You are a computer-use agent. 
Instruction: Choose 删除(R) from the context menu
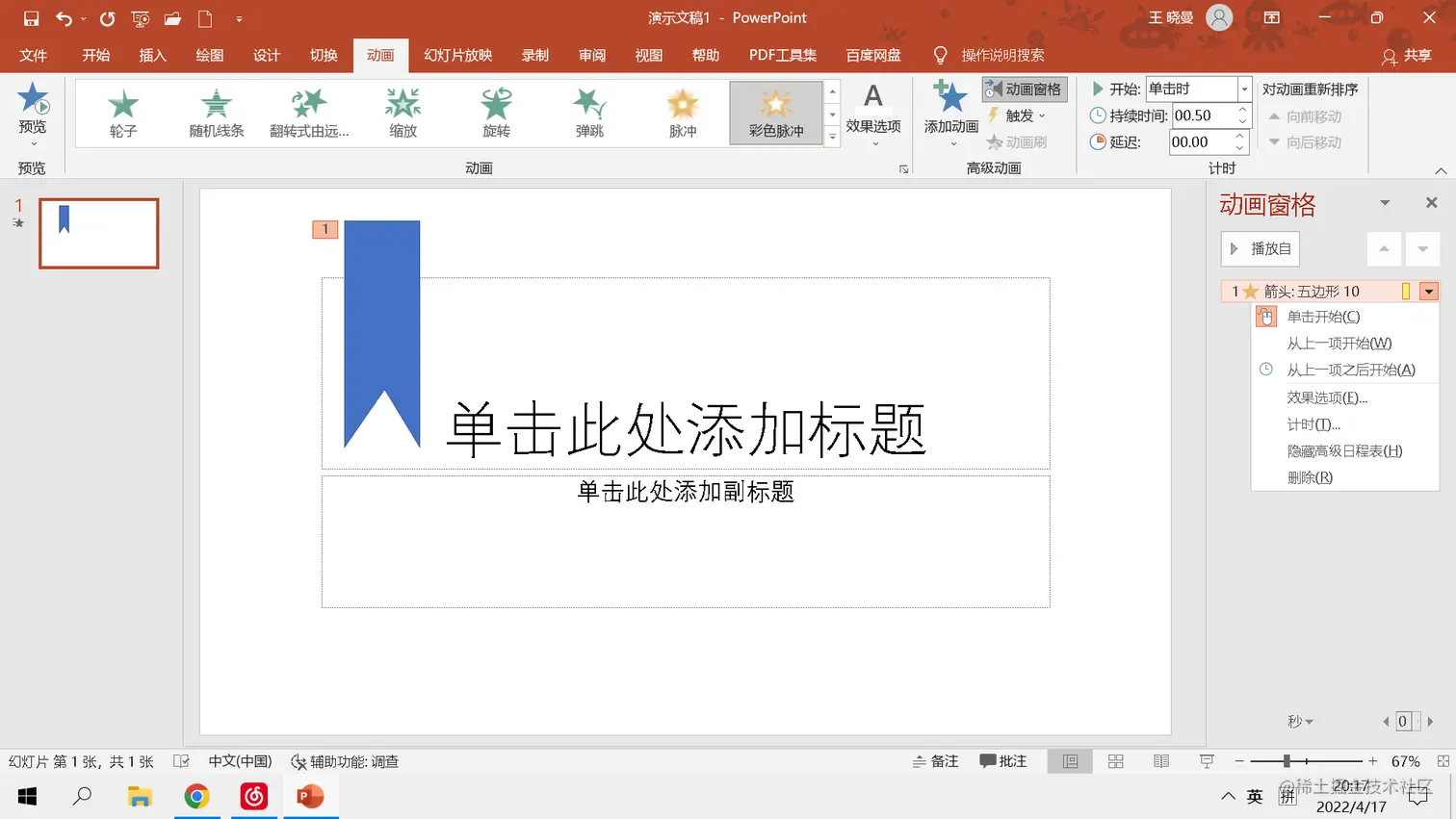tap(1345, 477)
